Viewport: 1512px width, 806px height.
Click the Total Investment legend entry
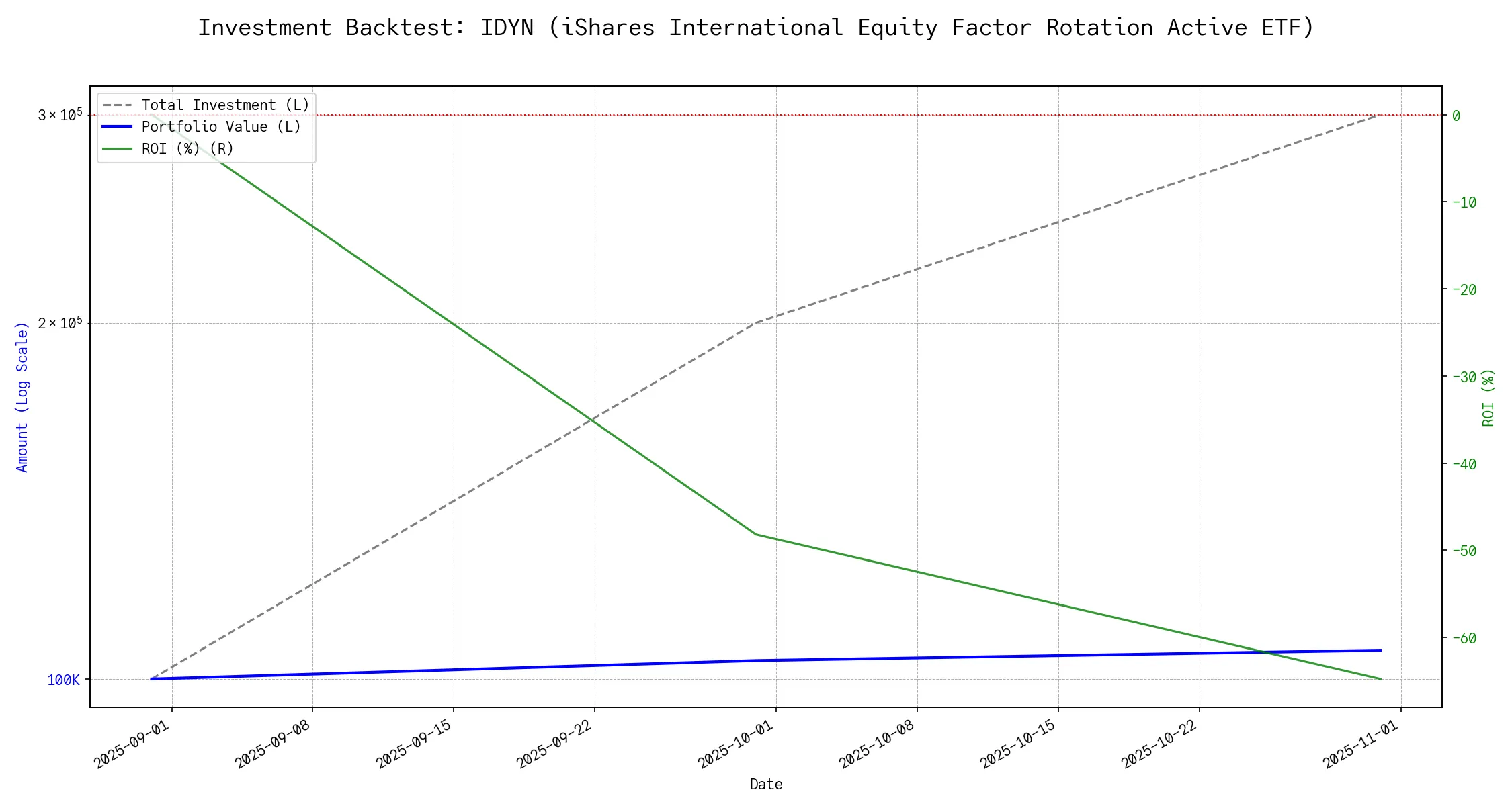click(x=224, y=105)
